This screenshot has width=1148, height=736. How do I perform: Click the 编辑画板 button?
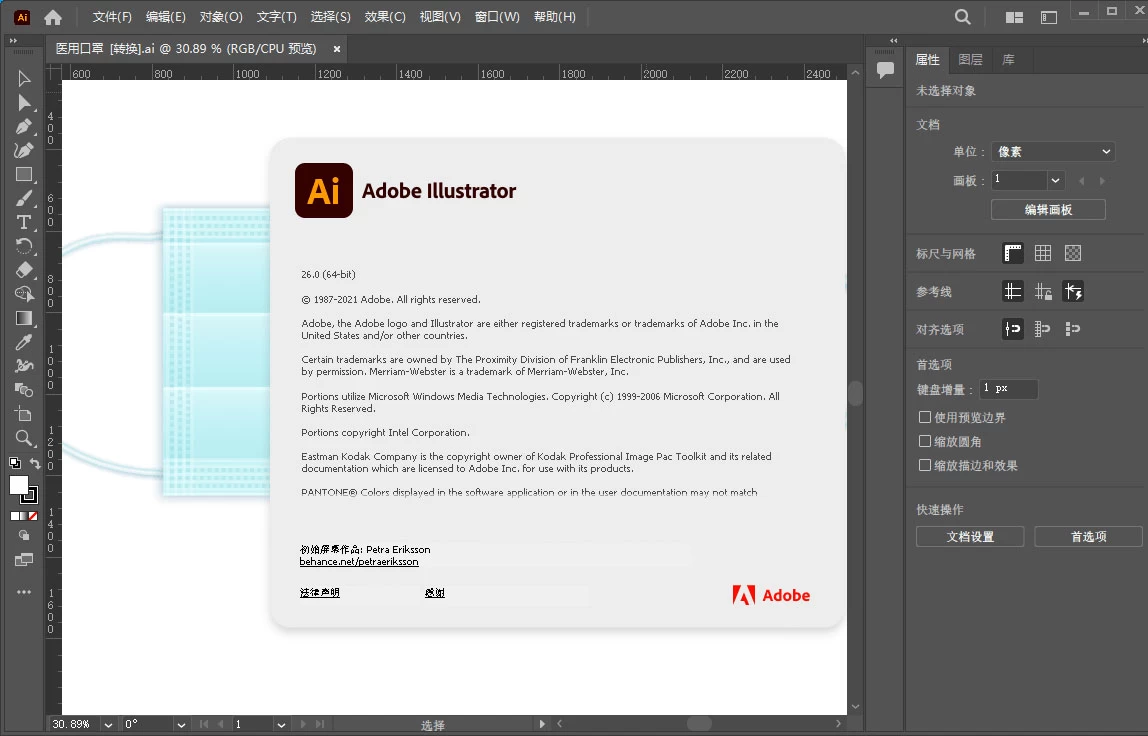point(1047,209)
